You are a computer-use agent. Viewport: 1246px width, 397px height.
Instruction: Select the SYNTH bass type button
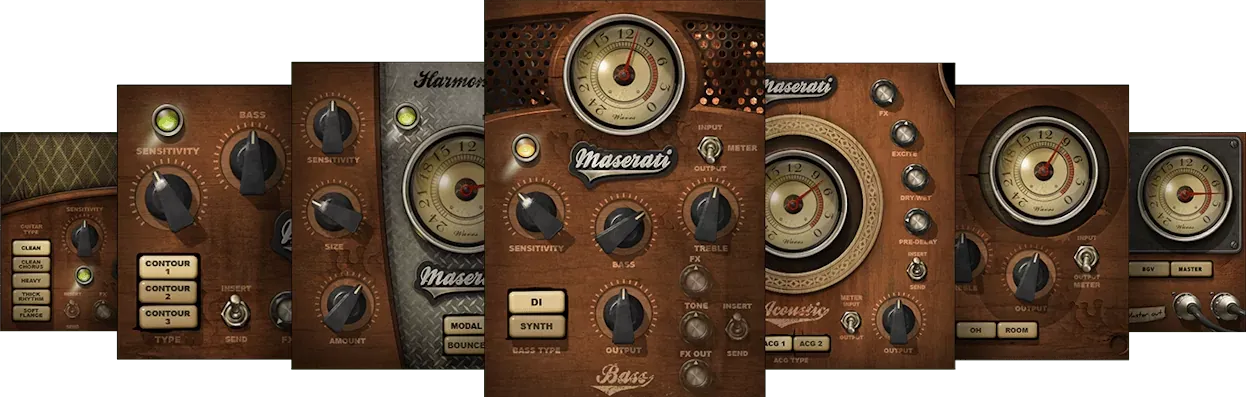tap(538, 326)
